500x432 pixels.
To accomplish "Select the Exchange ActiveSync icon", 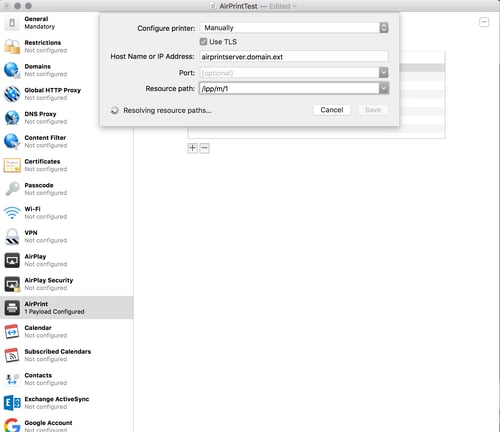I will [12, 403].
